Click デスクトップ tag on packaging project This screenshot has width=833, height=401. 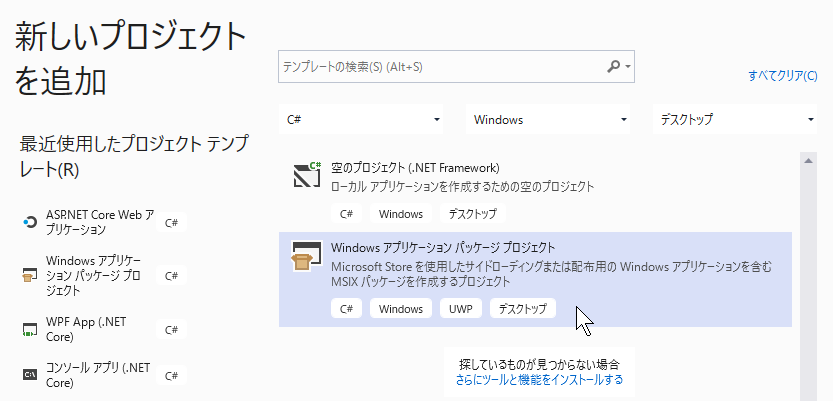point(523,309)
